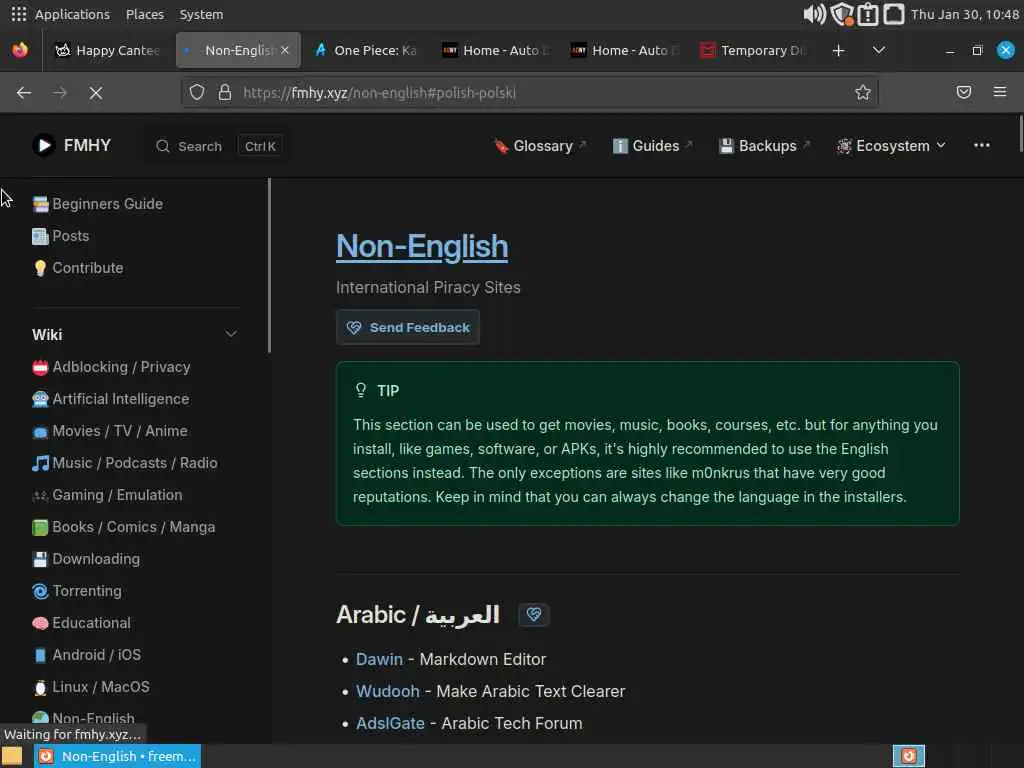Switch to the second Home - Auto tab
This screenshot has width=1024, height=768.
(x=624, y=50)
